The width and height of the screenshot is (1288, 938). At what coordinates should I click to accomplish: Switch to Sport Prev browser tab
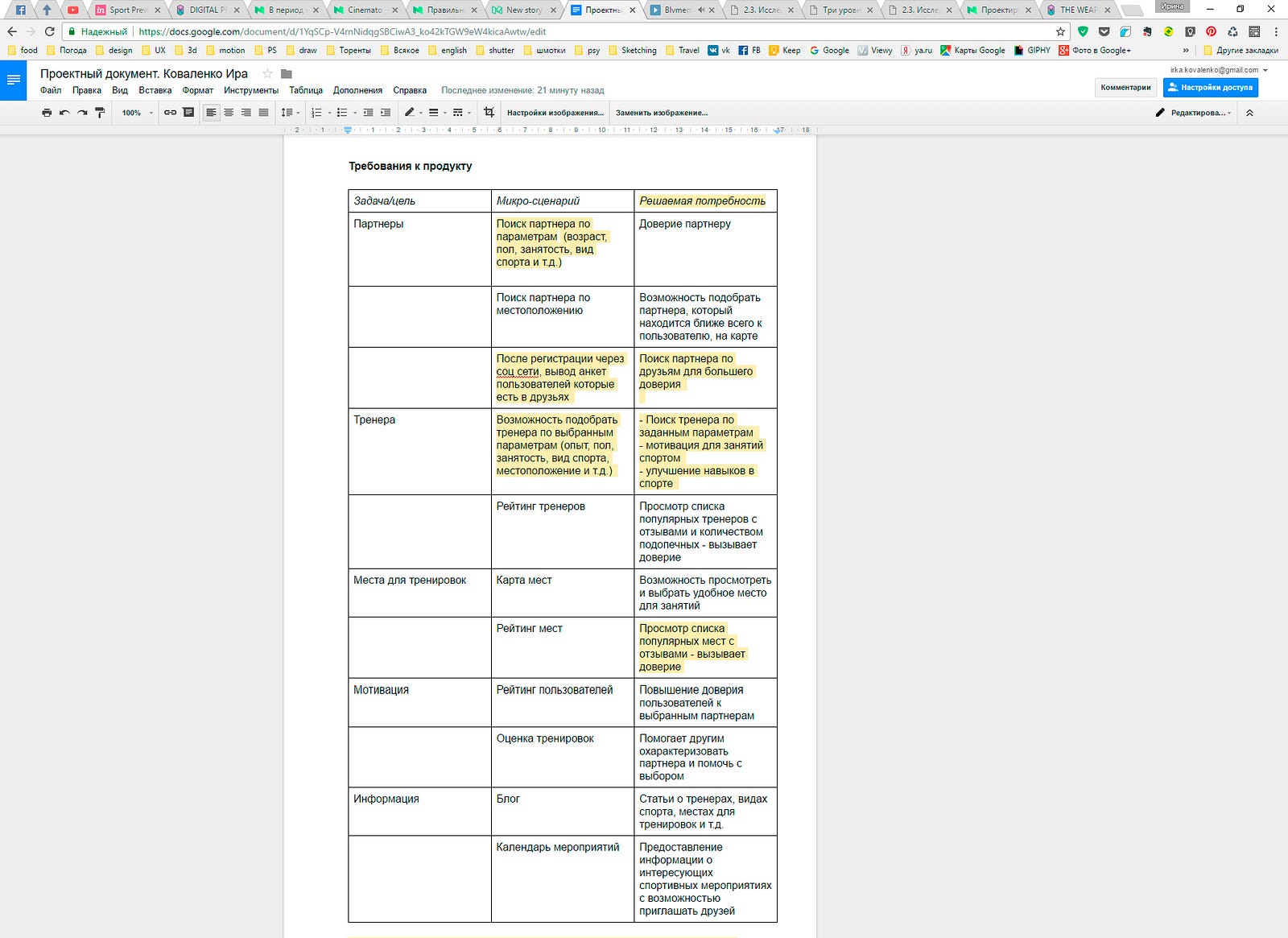[127, 10]
